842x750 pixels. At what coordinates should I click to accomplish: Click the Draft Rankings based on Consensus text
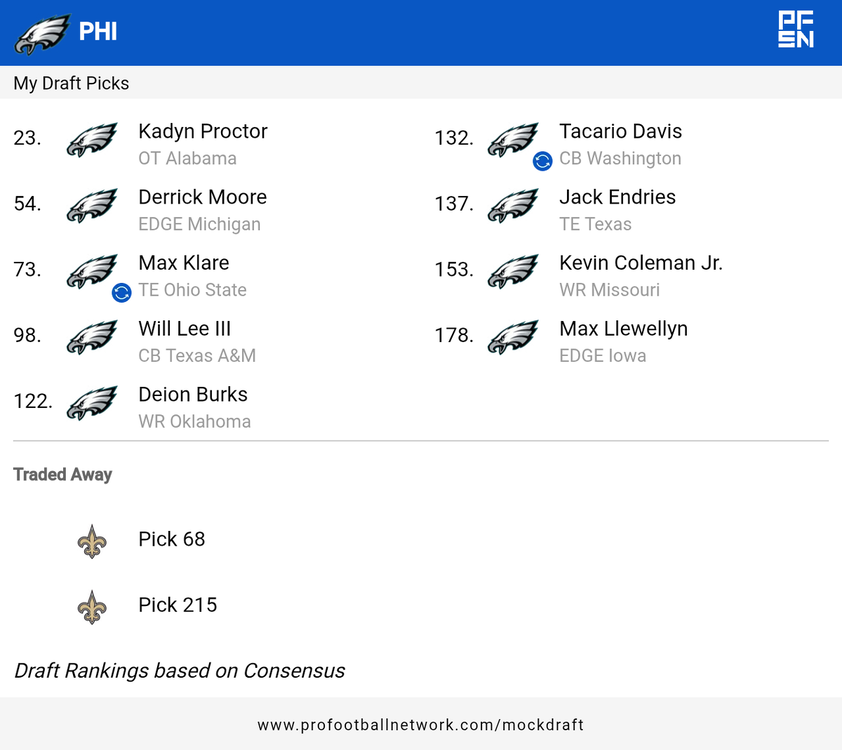pyautogui.click(x=180, y=670)
